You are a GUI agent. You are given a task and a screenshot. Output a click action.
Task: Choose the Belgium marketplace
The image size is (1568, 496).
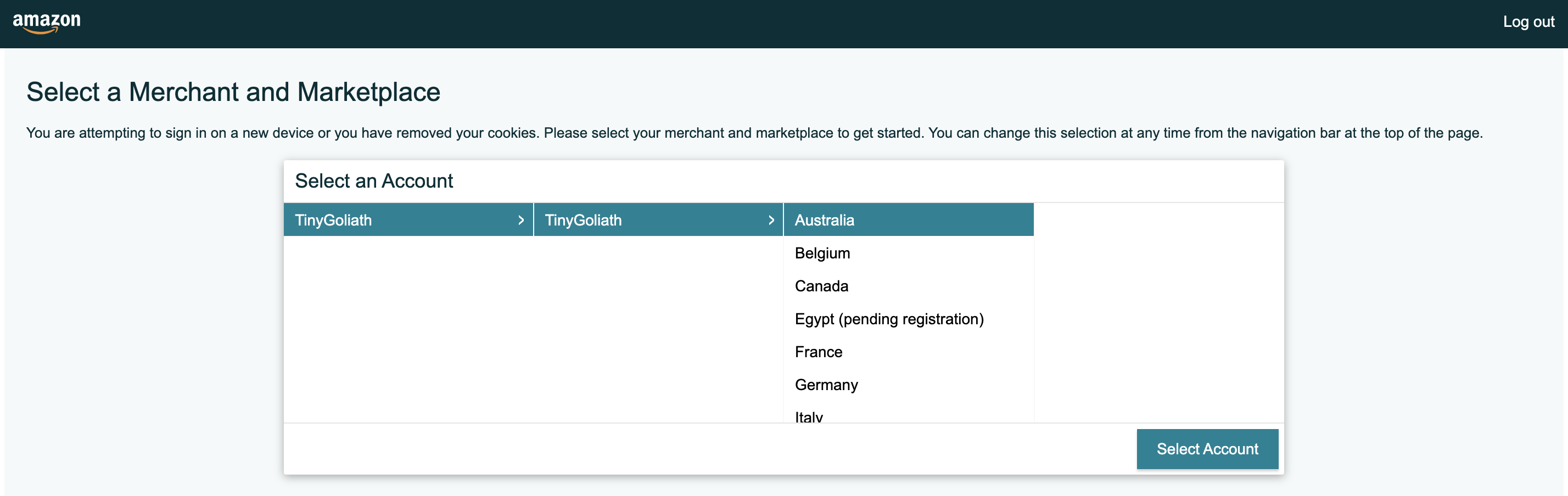tap(822, 253)
